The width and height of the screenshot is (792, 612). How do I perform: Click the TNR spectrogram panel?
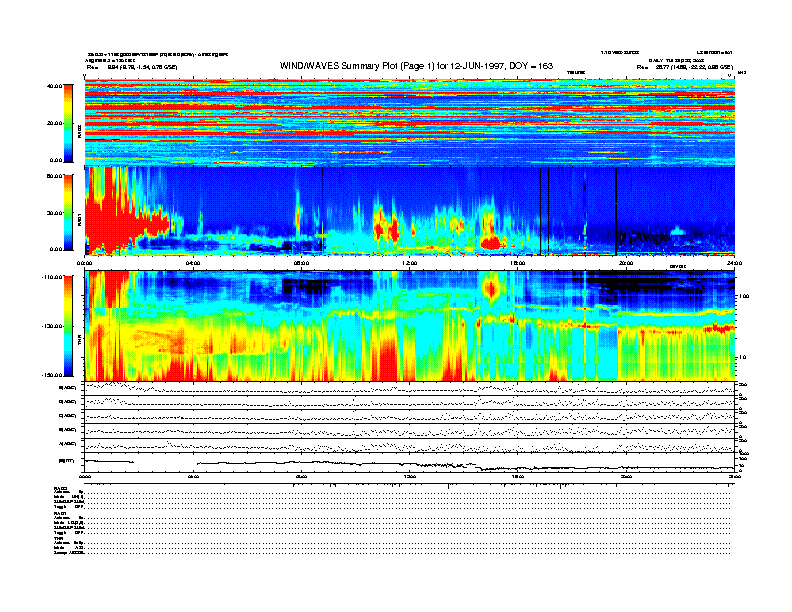coord(410,326)
